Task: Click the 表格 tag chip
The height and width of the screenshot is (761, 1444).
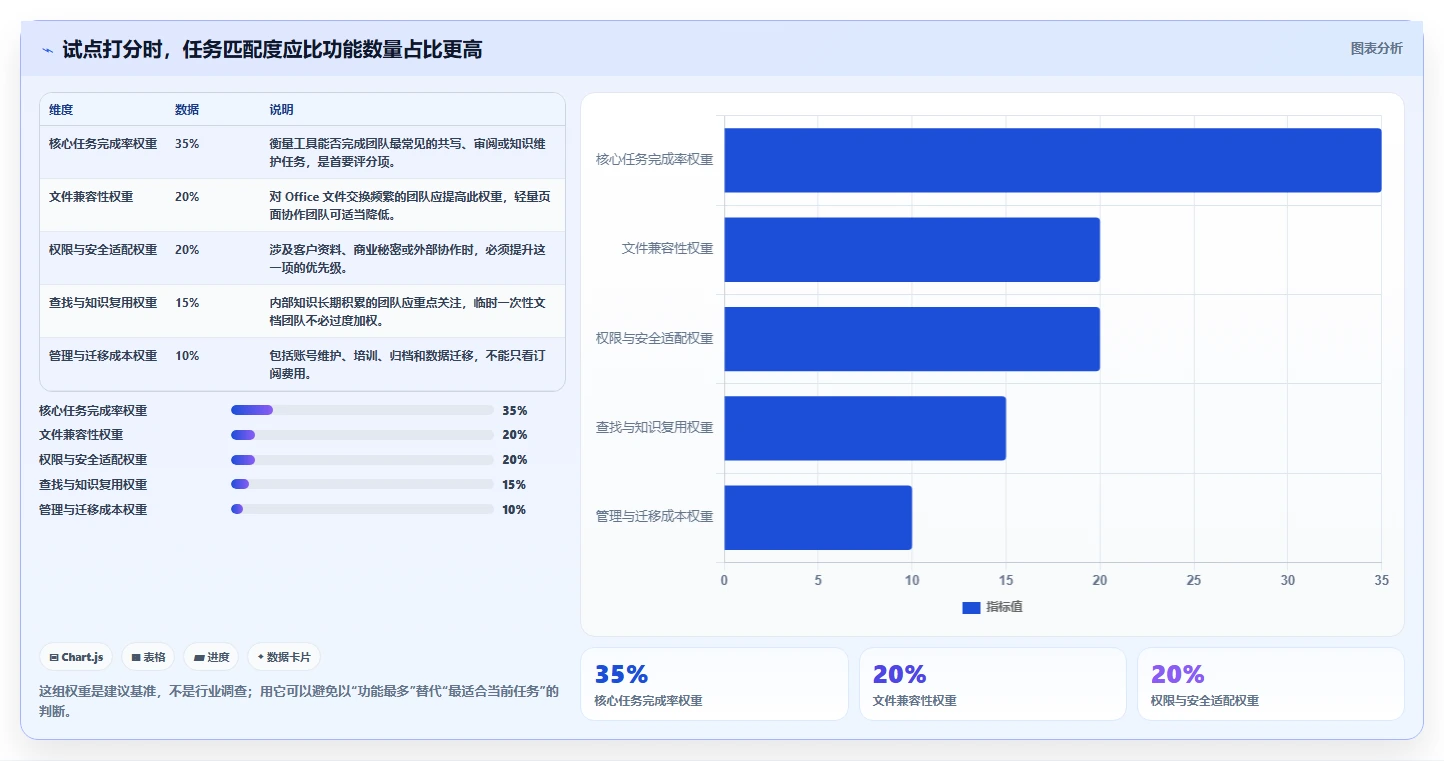Action: tap(148, 657)
